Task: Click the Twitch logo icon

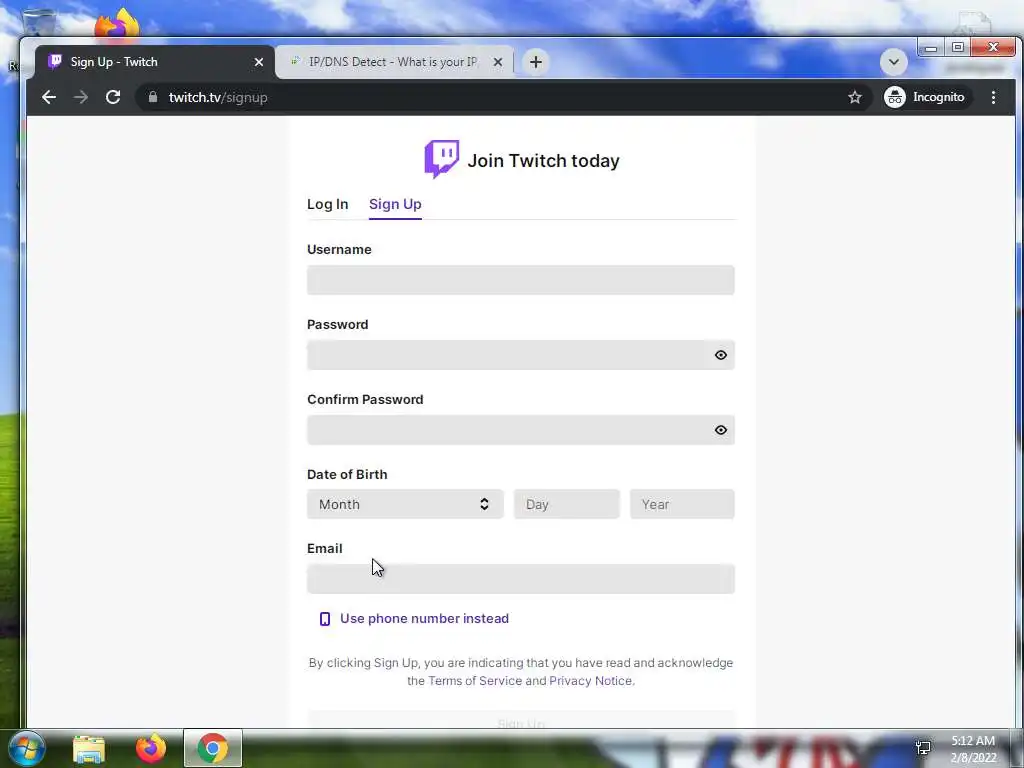Action: (441, 159)
